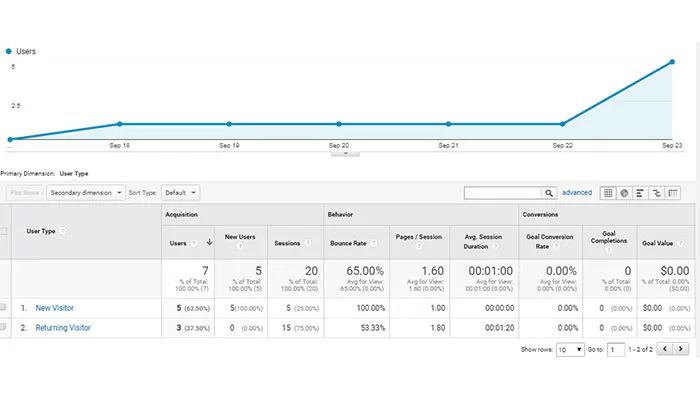The image size is (700, 400).
Task: Open help icon beside Users header
Action: tap(194, 243)
